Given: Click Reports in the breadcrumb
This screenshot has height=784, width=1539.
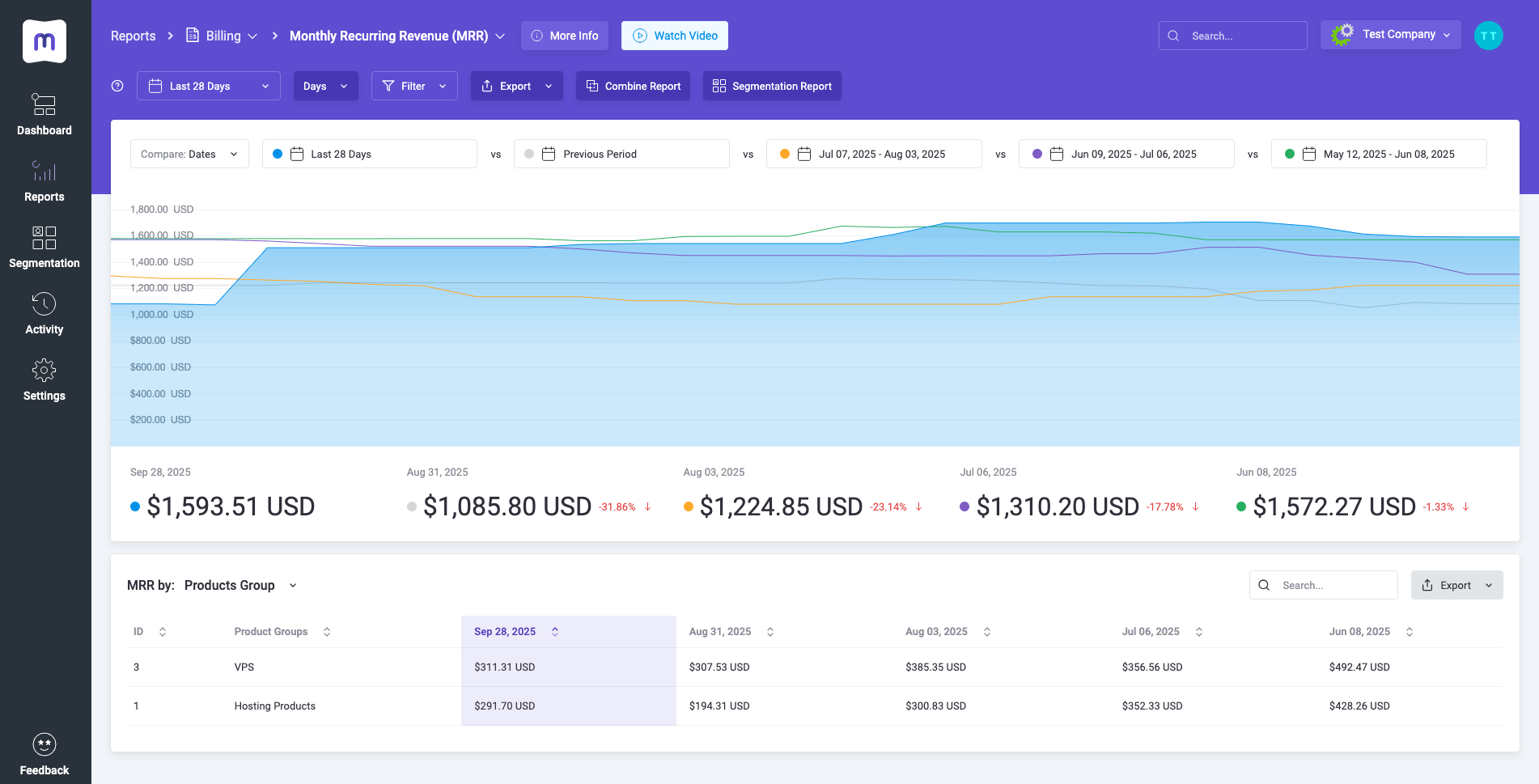Looking at the screenshot, I should click(x=133, y=36).
